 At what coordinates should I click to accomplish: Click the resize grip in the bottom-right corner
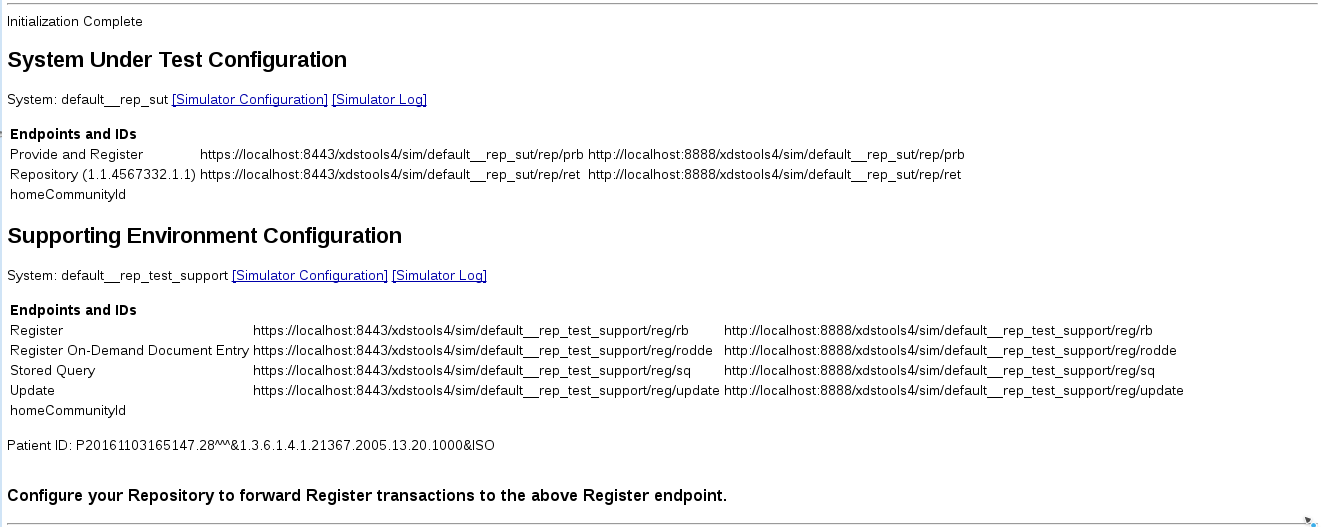pyautogui.click(x=1311, y=521)
